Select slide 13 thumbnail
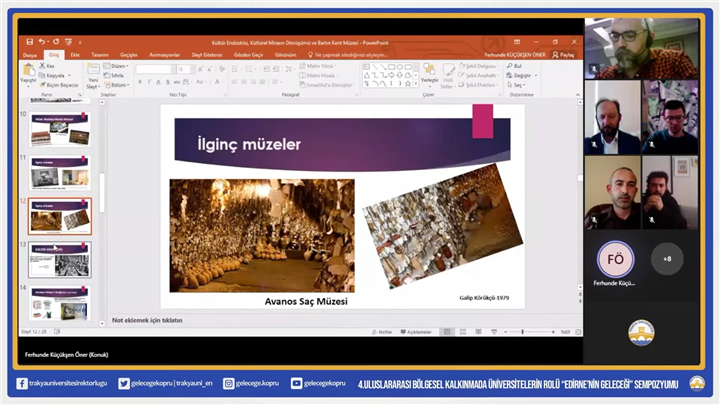 point(59,259)
